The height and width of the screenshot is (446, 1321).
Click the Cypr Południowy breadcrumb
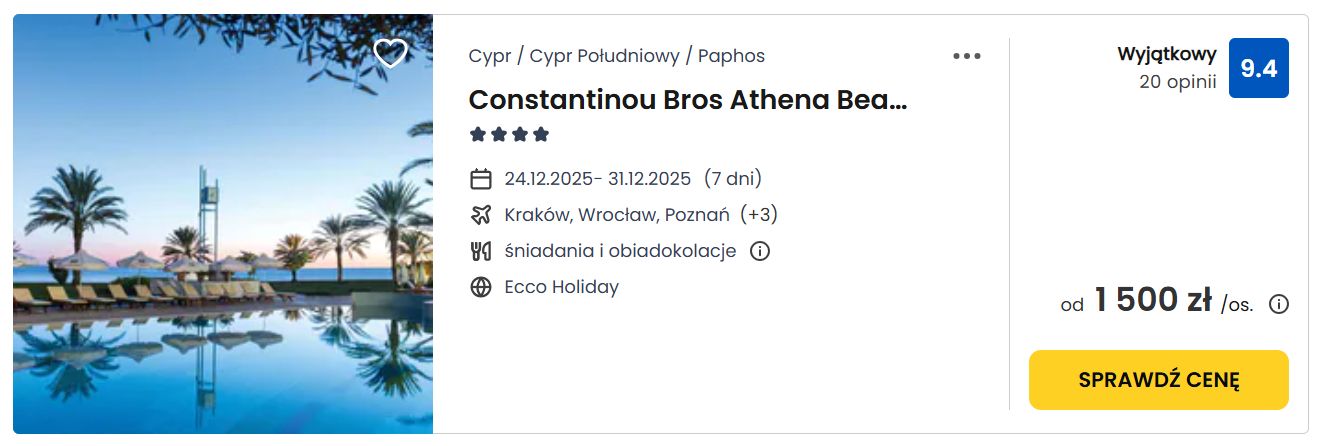click(x=604, y=56)
